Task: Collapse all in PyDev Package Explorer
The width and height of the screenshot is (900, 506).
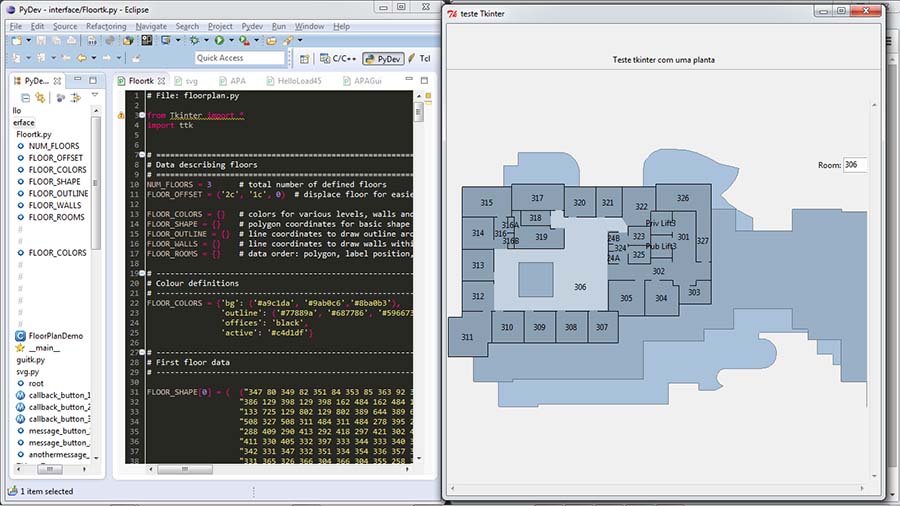Action: point(25,98)
